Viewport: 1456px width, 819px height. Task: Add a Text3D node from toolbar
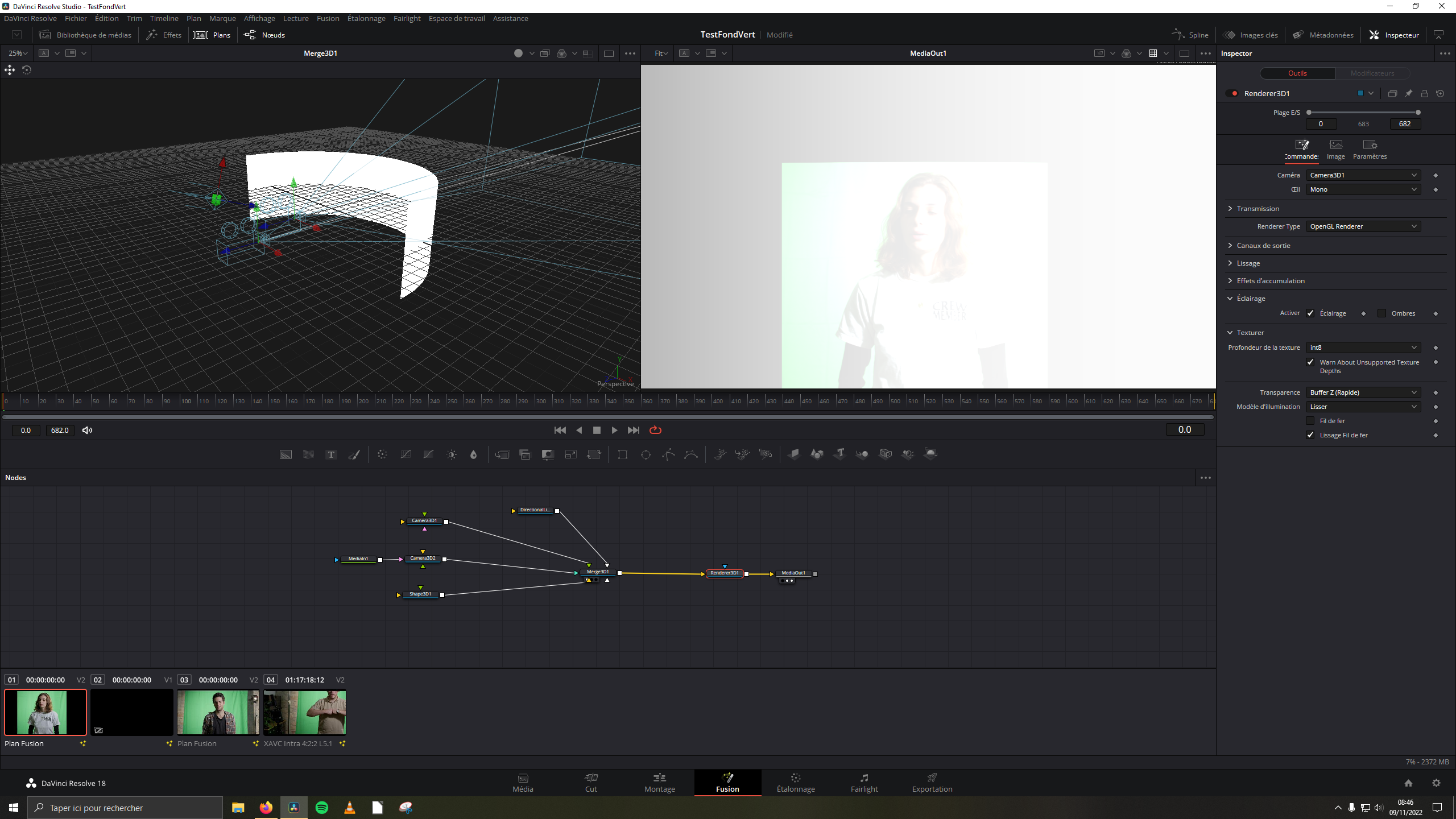(839, 454)
